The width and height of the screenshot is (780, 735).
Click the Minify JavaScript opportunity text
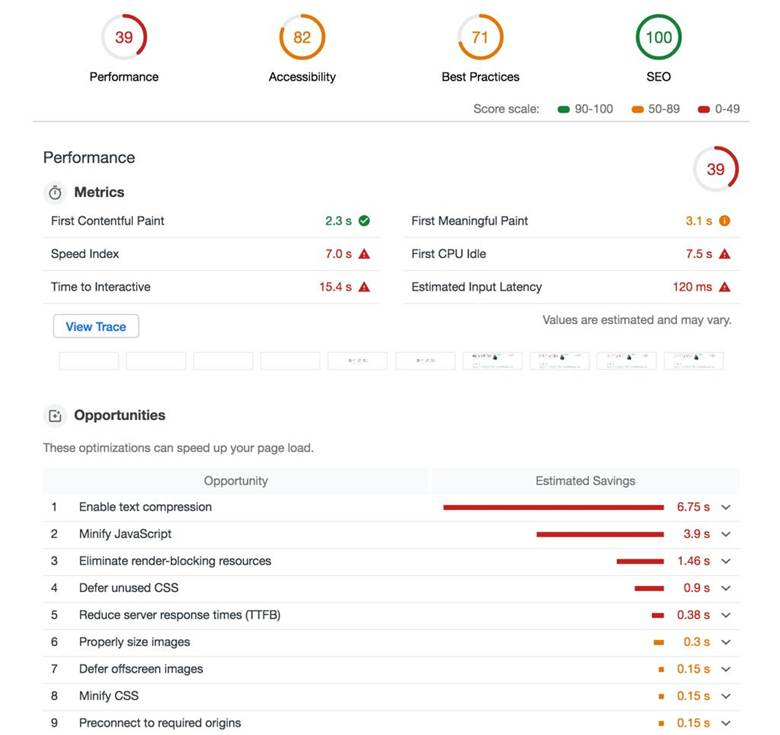[x=125, y=534]
